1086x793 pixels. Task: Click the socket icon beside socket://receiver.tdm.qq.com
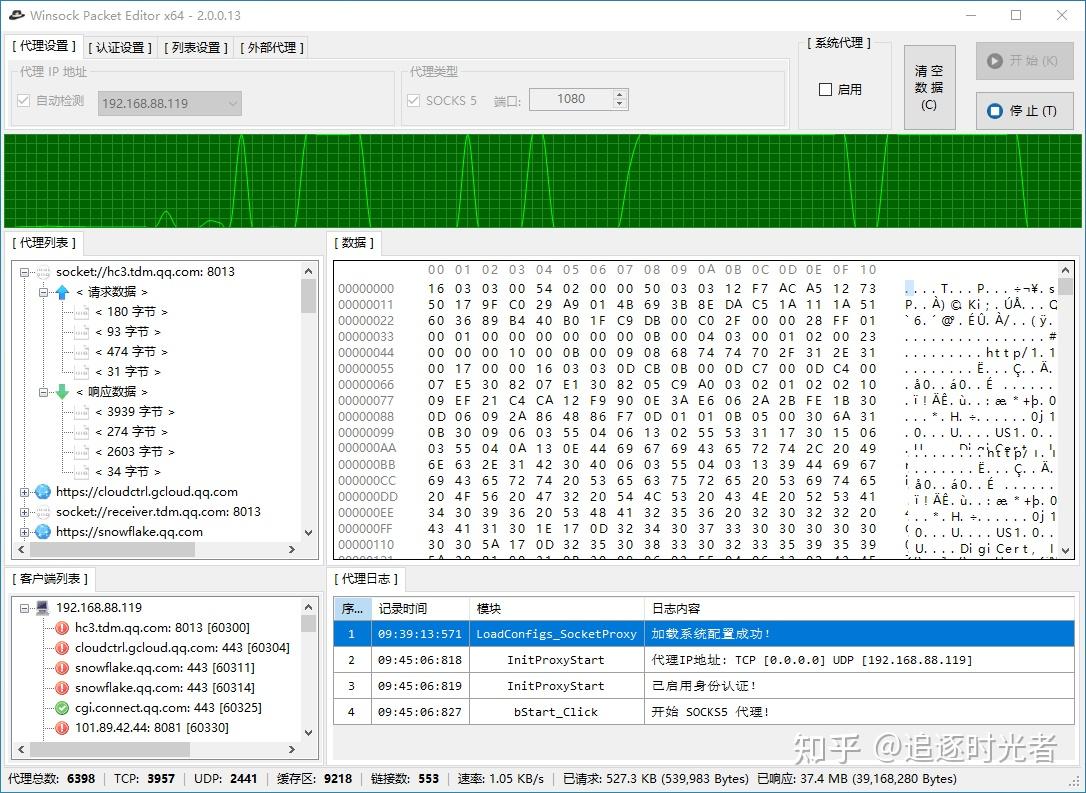(x=43, y=512)
